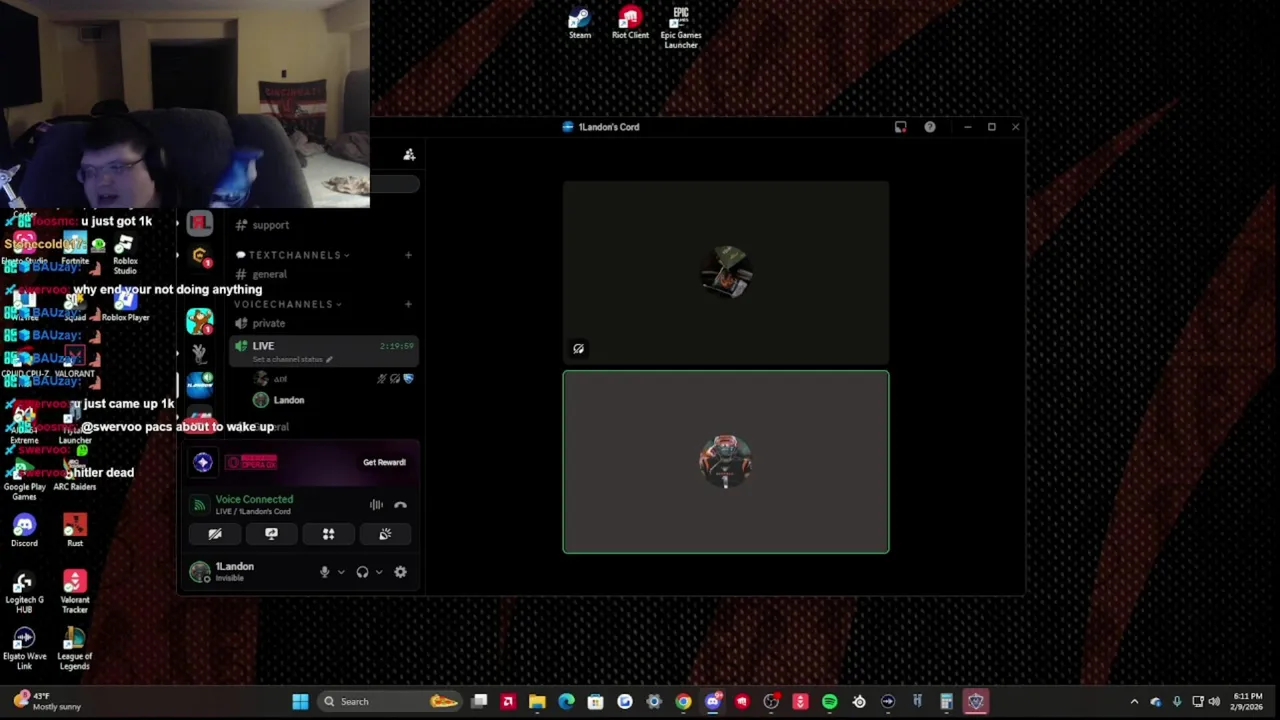1280x720 pixels.
Task: Open the Rust desktop shortcut
Action: pyautogui.click(x=75, y=530)
